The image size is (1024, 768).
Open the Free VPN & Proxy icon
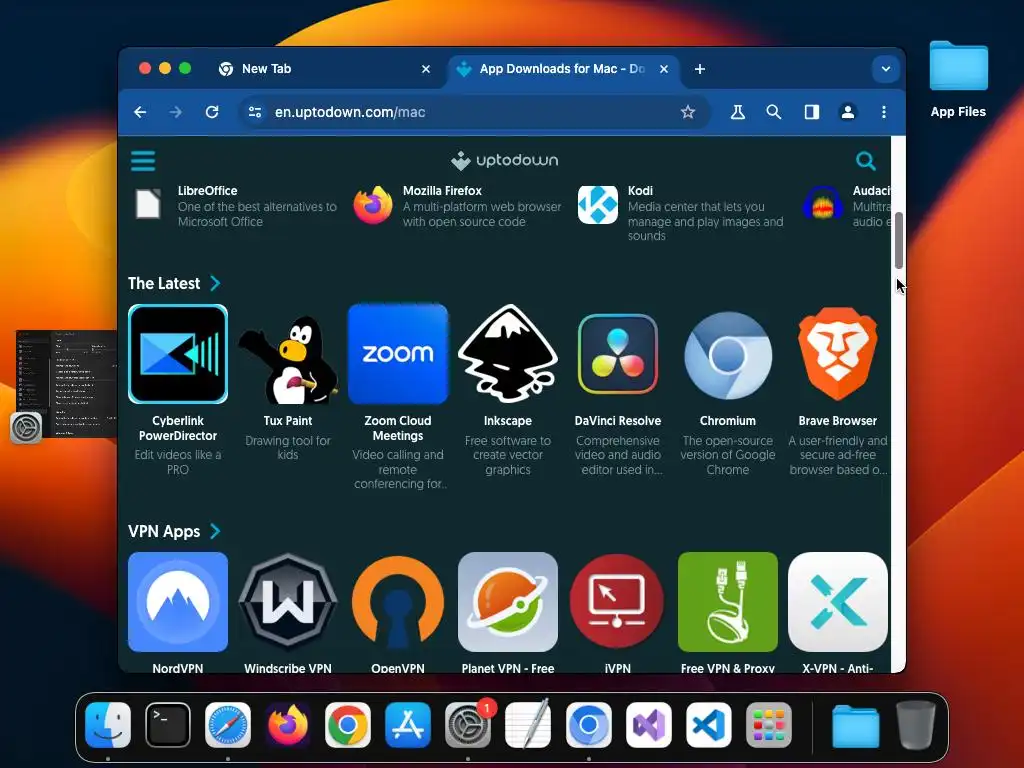(x=728, y=602)
